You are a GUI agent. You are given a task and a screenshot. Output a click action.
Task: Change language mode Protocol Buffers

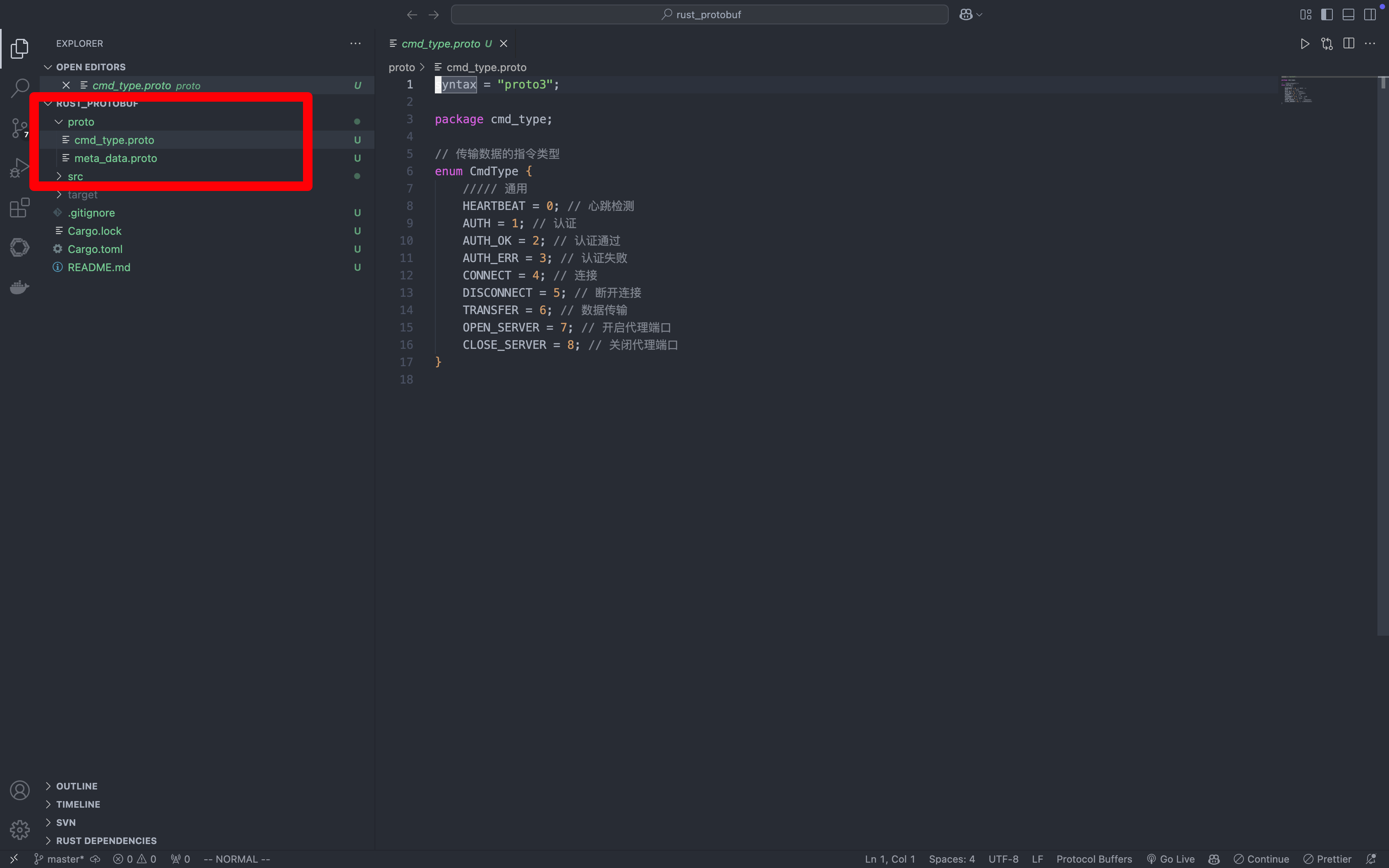point(1094,859)
